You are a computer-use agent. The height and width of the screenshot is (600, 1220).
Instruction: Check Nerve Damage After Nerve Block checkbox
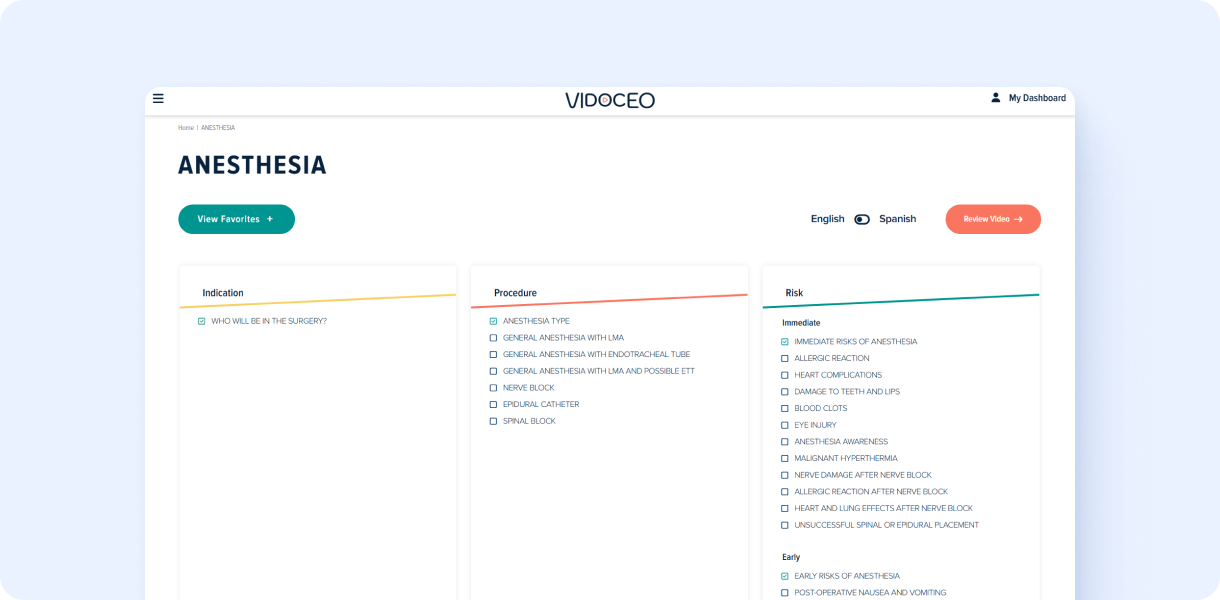pos(785,475)
